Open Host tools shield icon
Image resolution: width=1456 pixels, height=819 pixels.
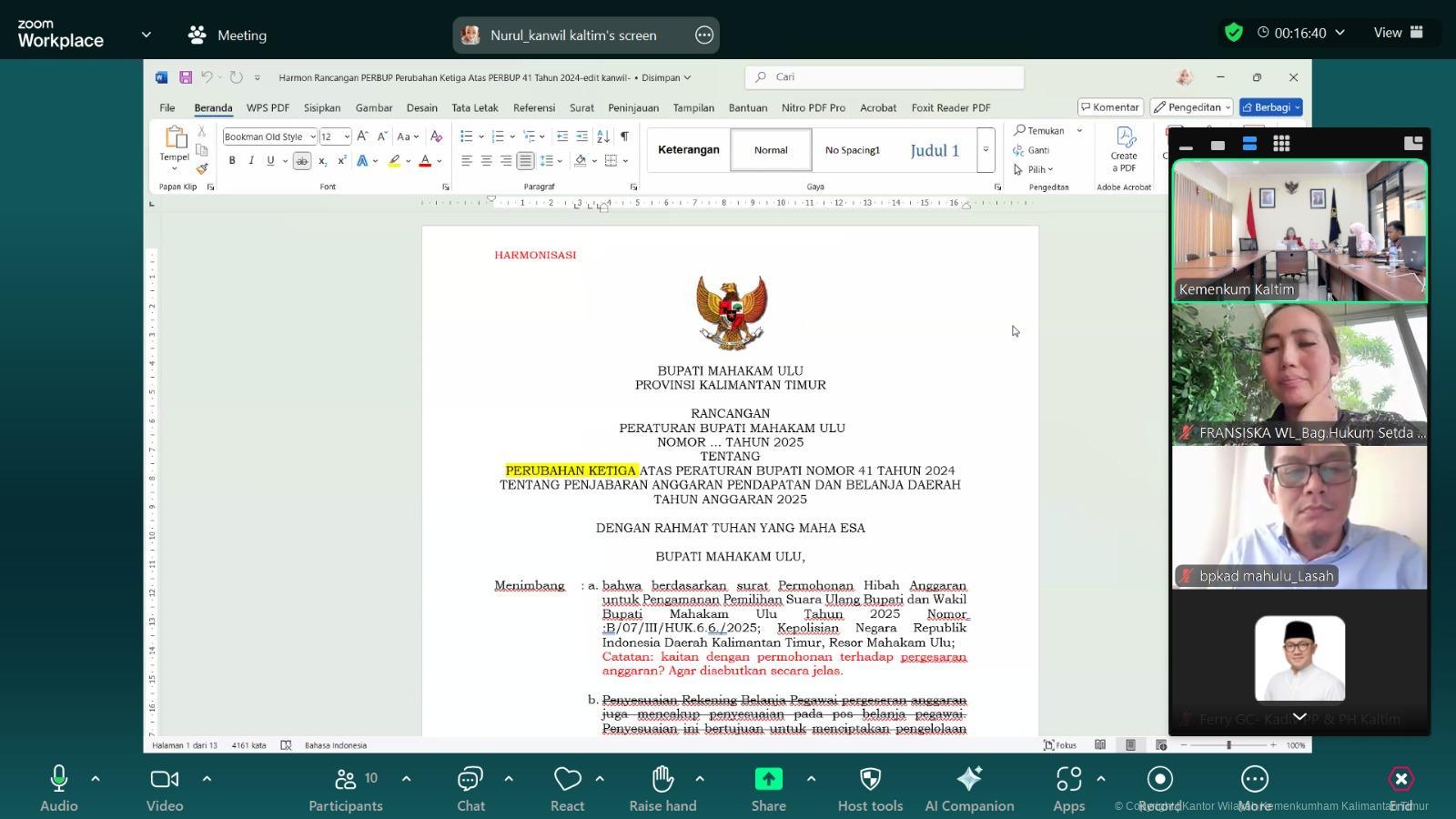(870, 780)
